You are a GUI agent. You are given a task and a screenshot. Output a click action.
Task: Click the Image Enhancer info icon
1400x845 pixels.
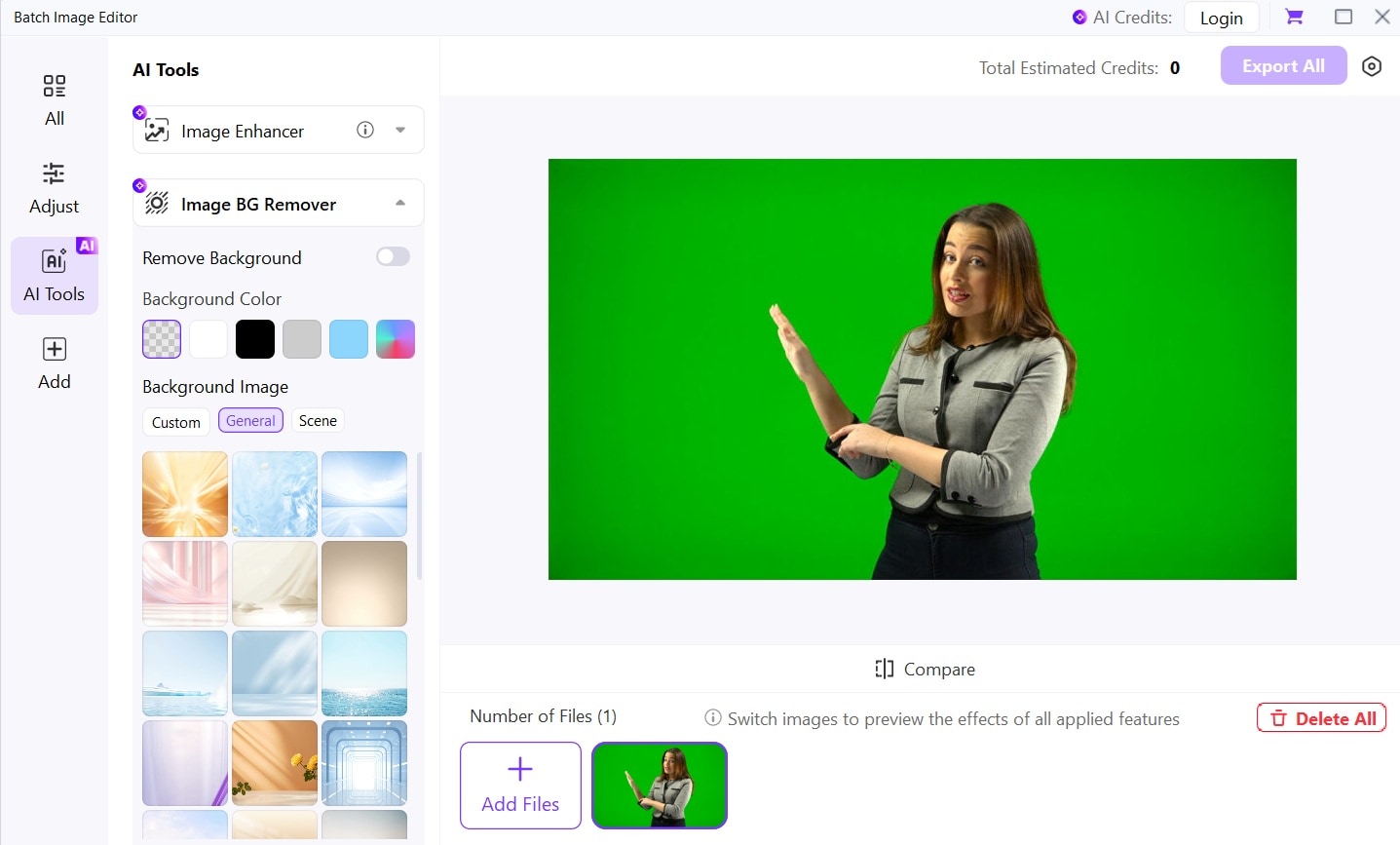[x=365, y=130]
